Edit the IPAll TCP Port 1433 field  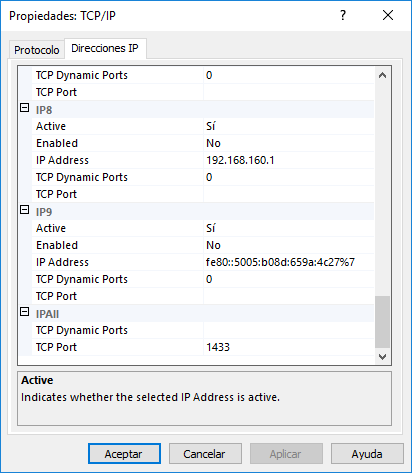pos(289,347)
